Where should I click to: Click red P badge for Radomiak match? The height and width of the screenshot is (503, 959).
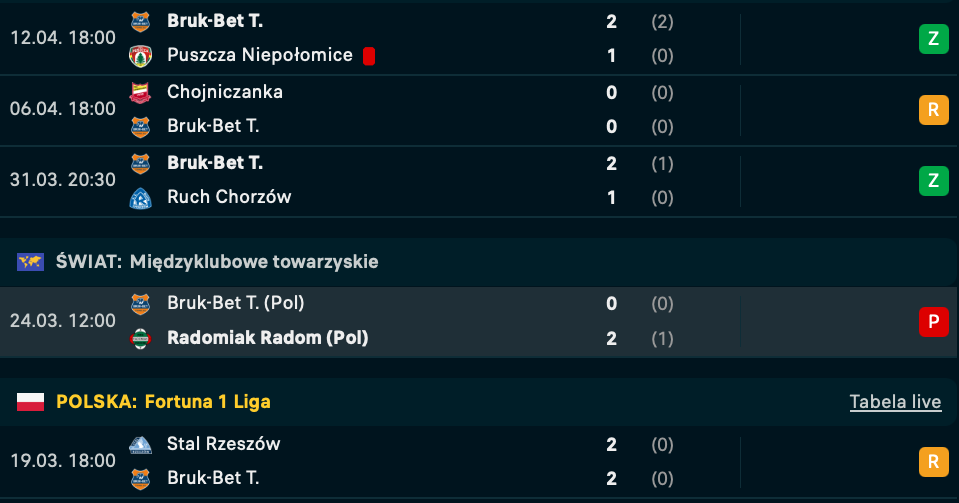coord(933,321)
